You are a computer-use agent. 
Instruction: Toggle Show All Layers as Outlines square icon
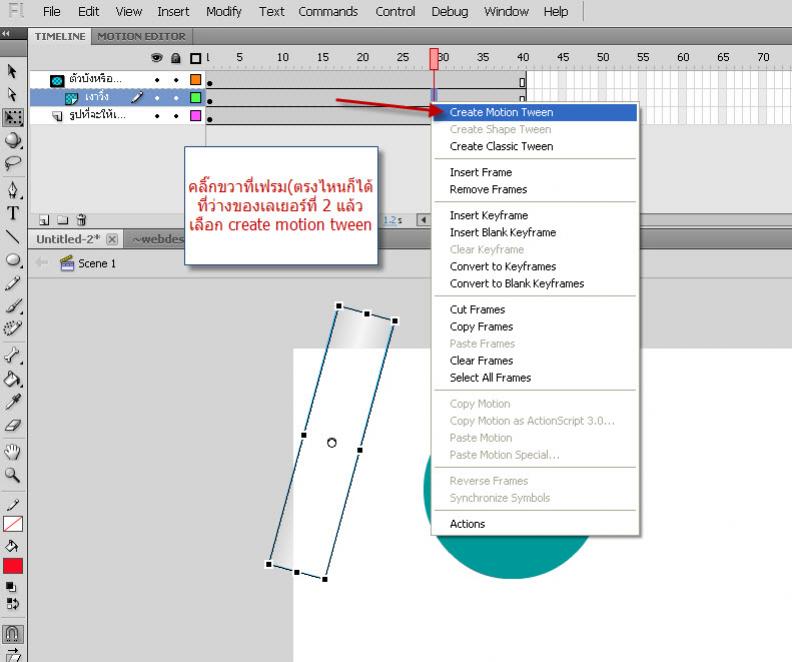(195, 58)
